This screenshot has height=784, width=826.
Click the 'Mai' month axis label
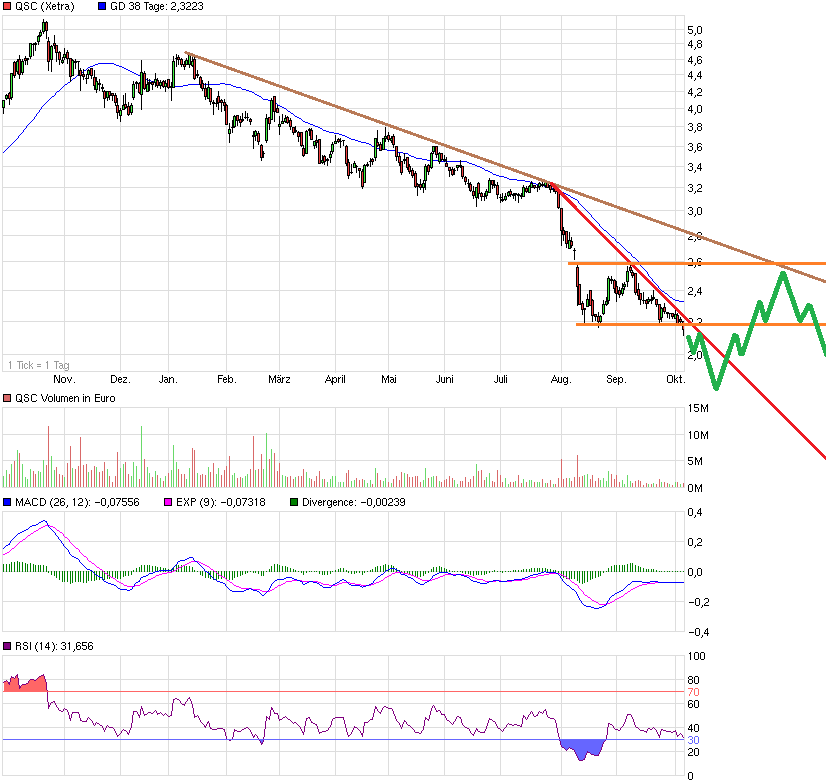click(x=389, y=379)
